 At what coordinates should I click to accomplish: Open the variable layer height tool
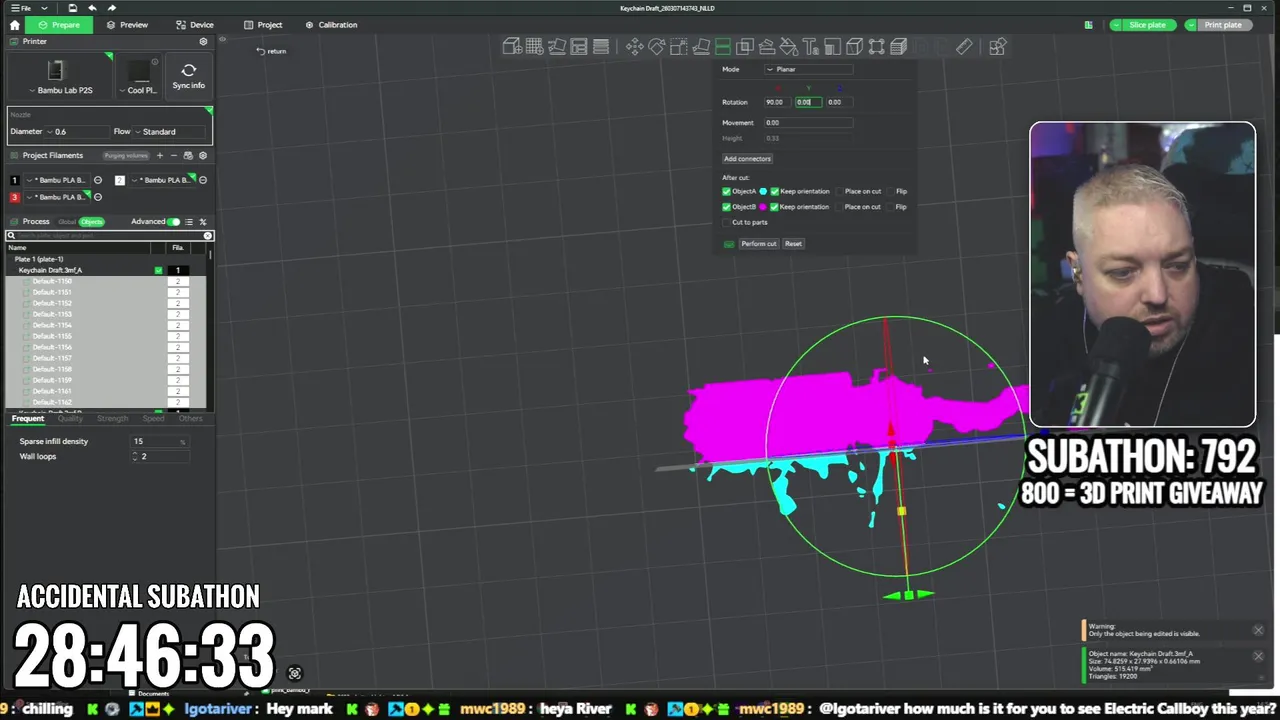[x=601, y=47]
